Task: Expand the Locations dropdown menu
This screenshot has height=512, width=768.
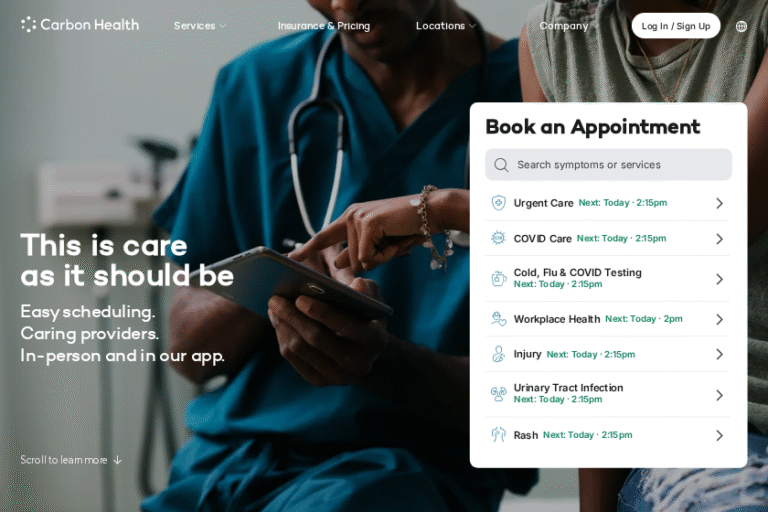Action: tap(446, 26)
